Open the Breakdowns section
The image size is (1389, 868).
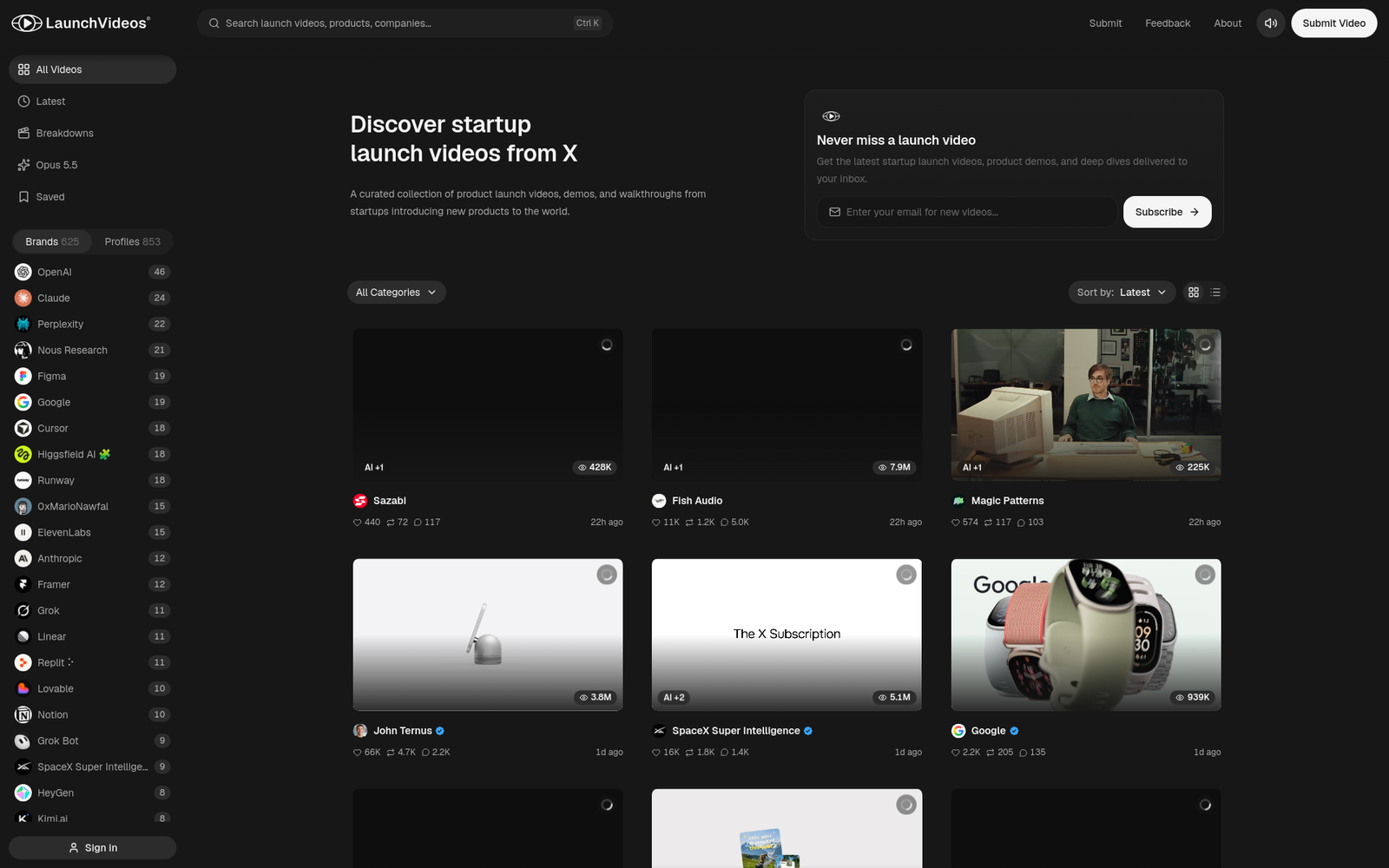(x=92, y=133)
